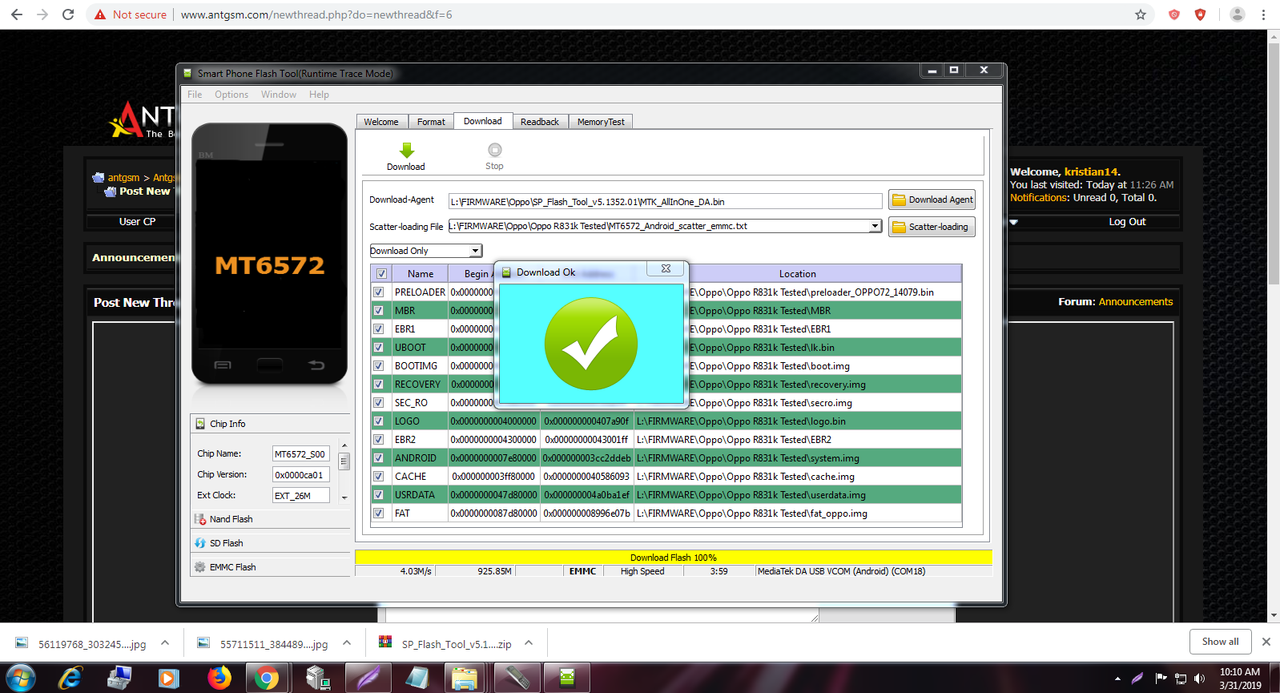
Task: Open the Options menu
Action: click(x=231, y=95)
